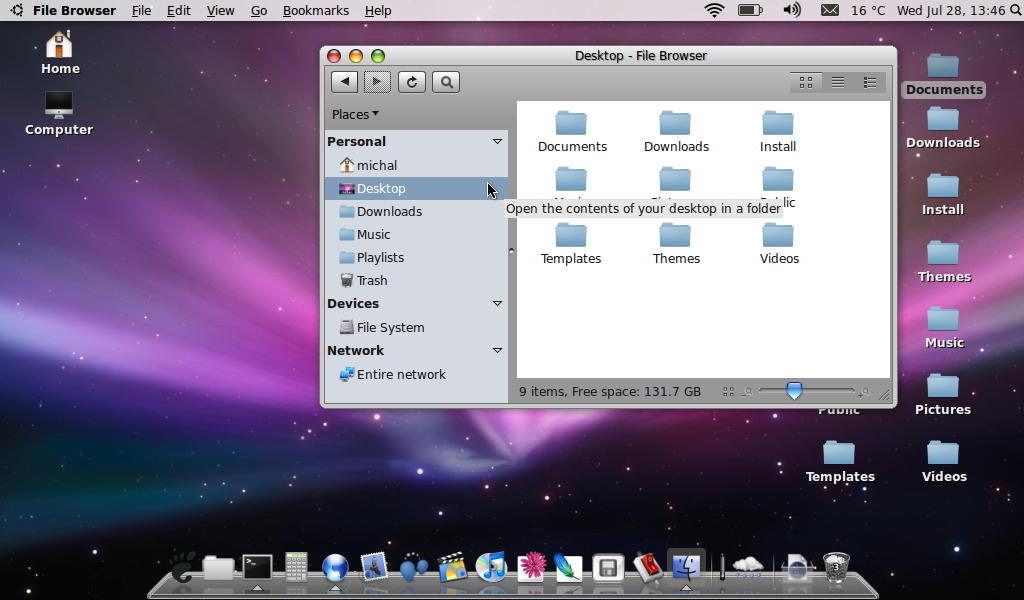Click the zoom in magnifier beside the slider

pyautogui.click(x=864, y=392)
